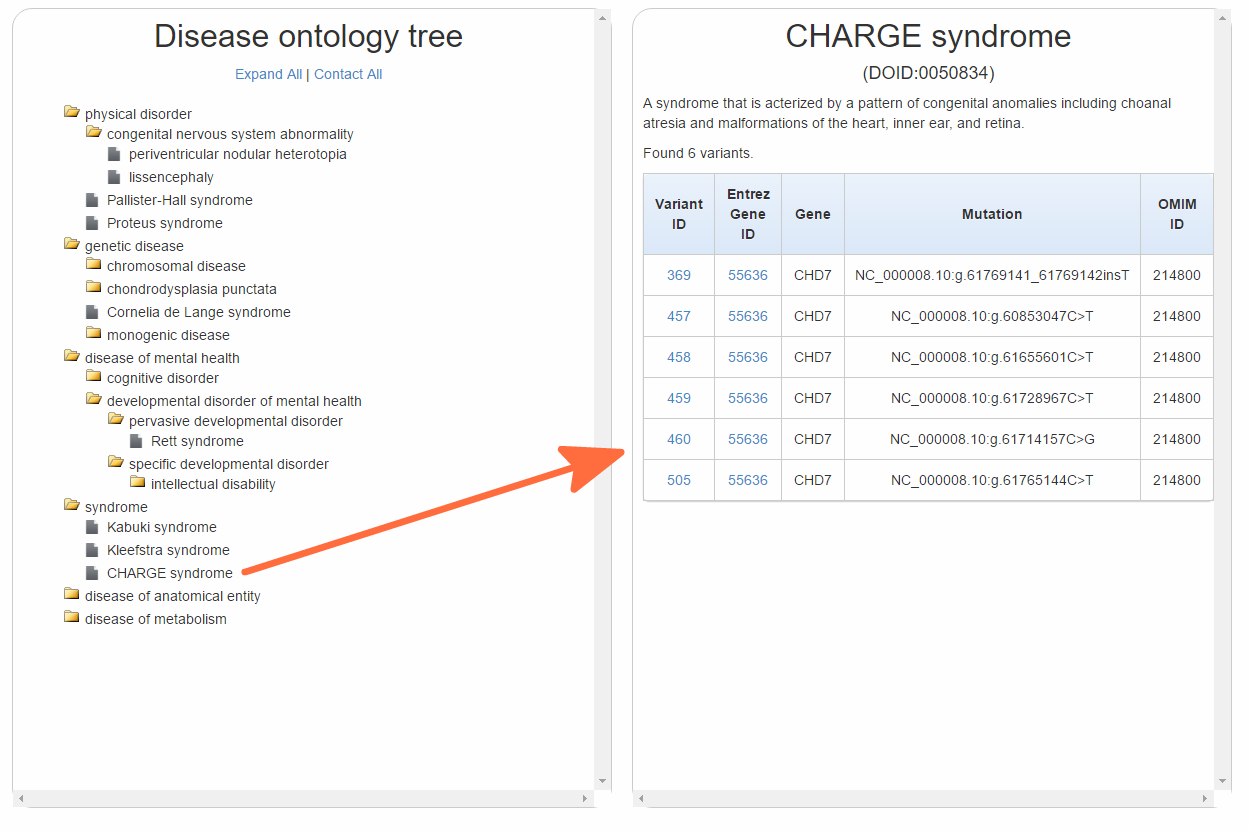Collapse disease of mental health folder icon
The width and height of the screenshot is (1249, 831).
point(71,356)
